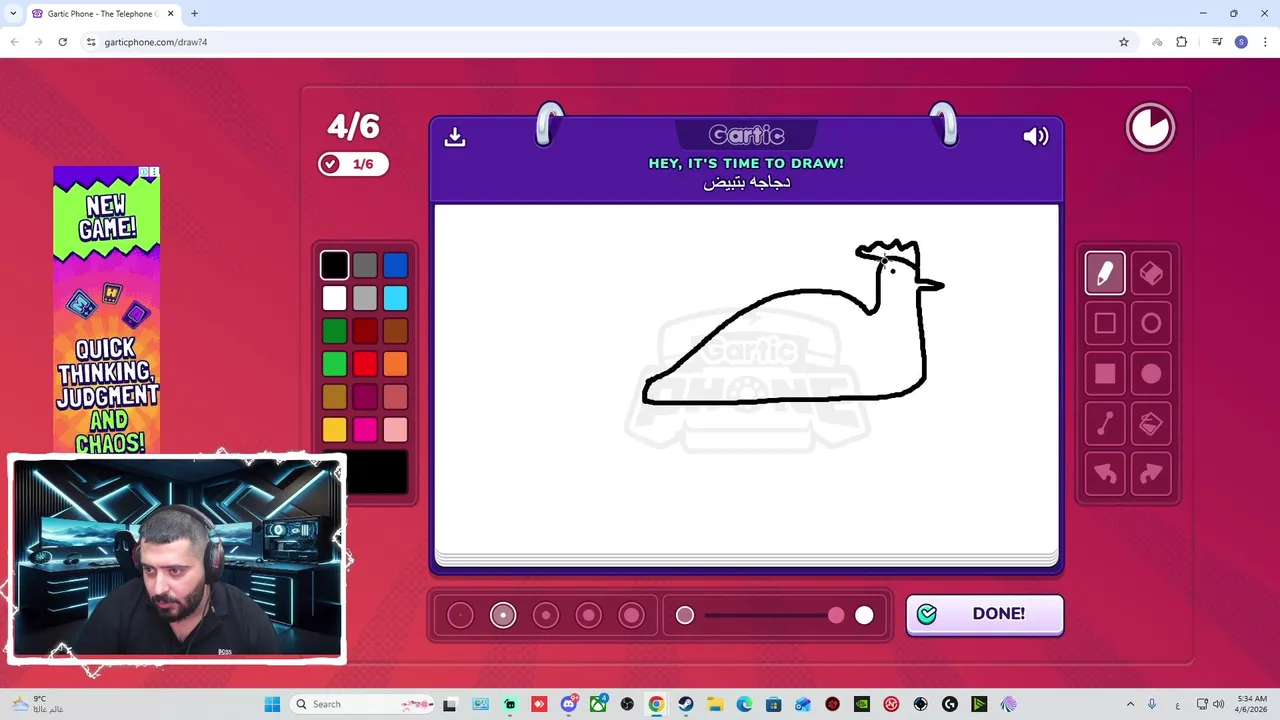Select the fourth brush size
Viewport: 1280px width, 720px height.
click(589, 615)
